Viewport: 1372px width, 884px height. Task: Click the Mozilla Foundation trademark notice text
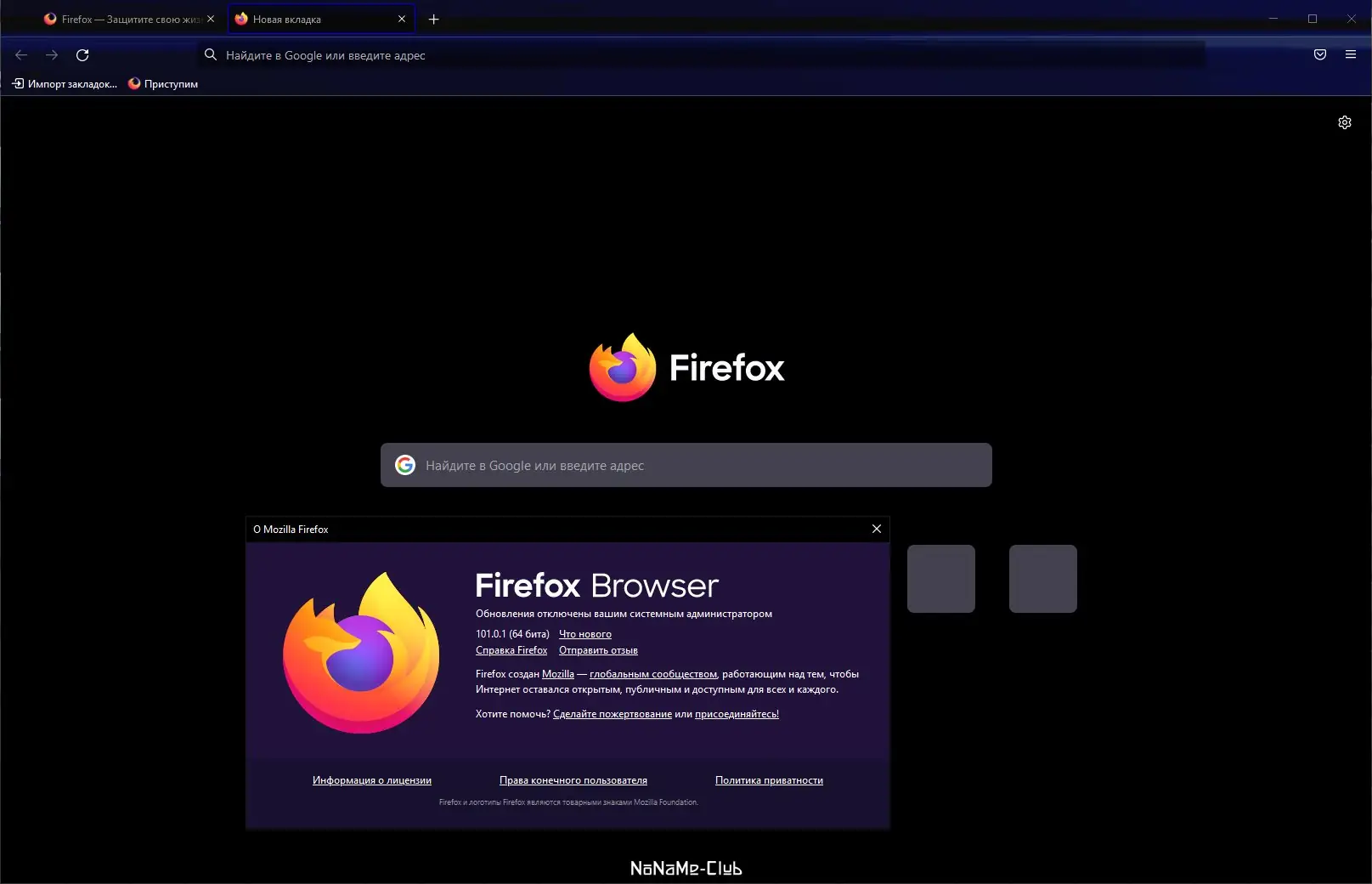pyautogui.click(x=568, y=802)
